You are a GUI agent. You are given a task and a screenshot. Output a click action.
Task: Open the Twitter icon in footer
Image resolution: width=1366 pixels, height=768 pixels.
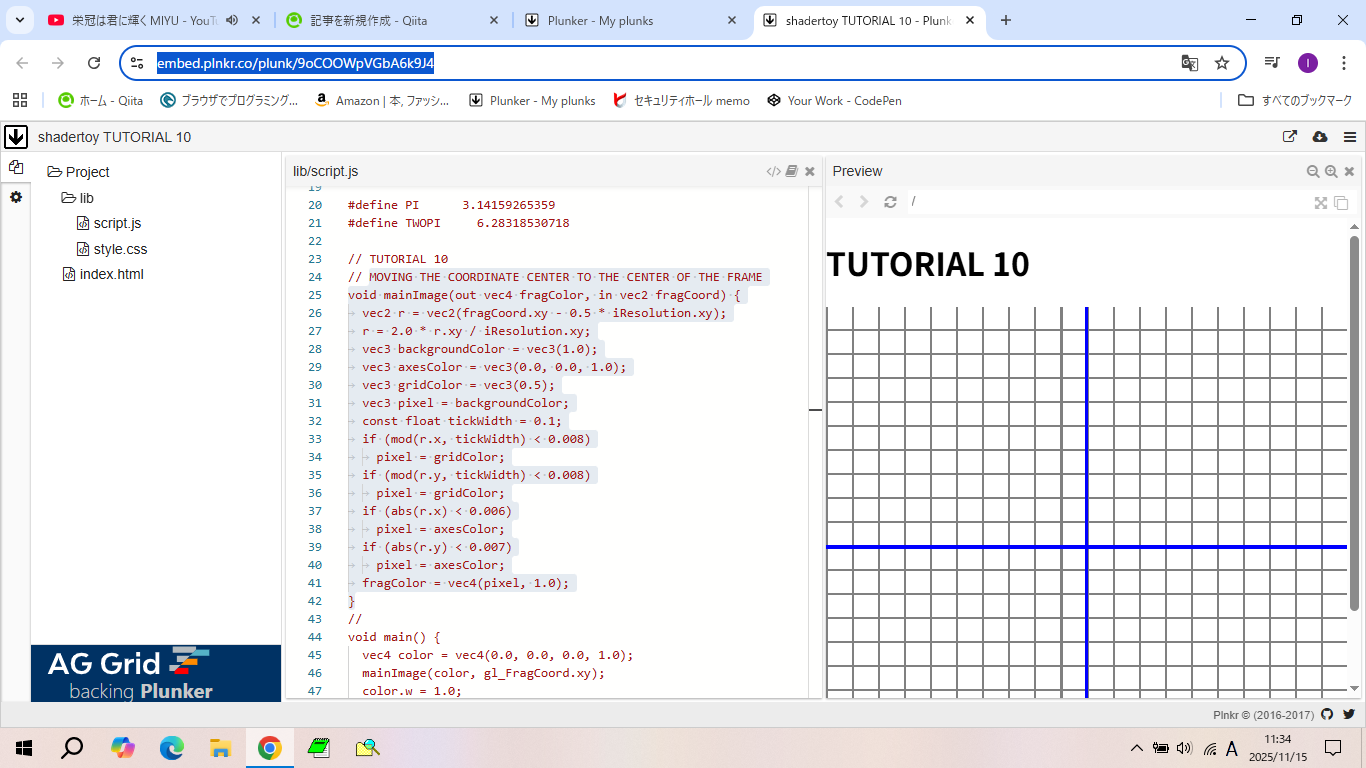pyautogui.click(x=1348, y=714)
